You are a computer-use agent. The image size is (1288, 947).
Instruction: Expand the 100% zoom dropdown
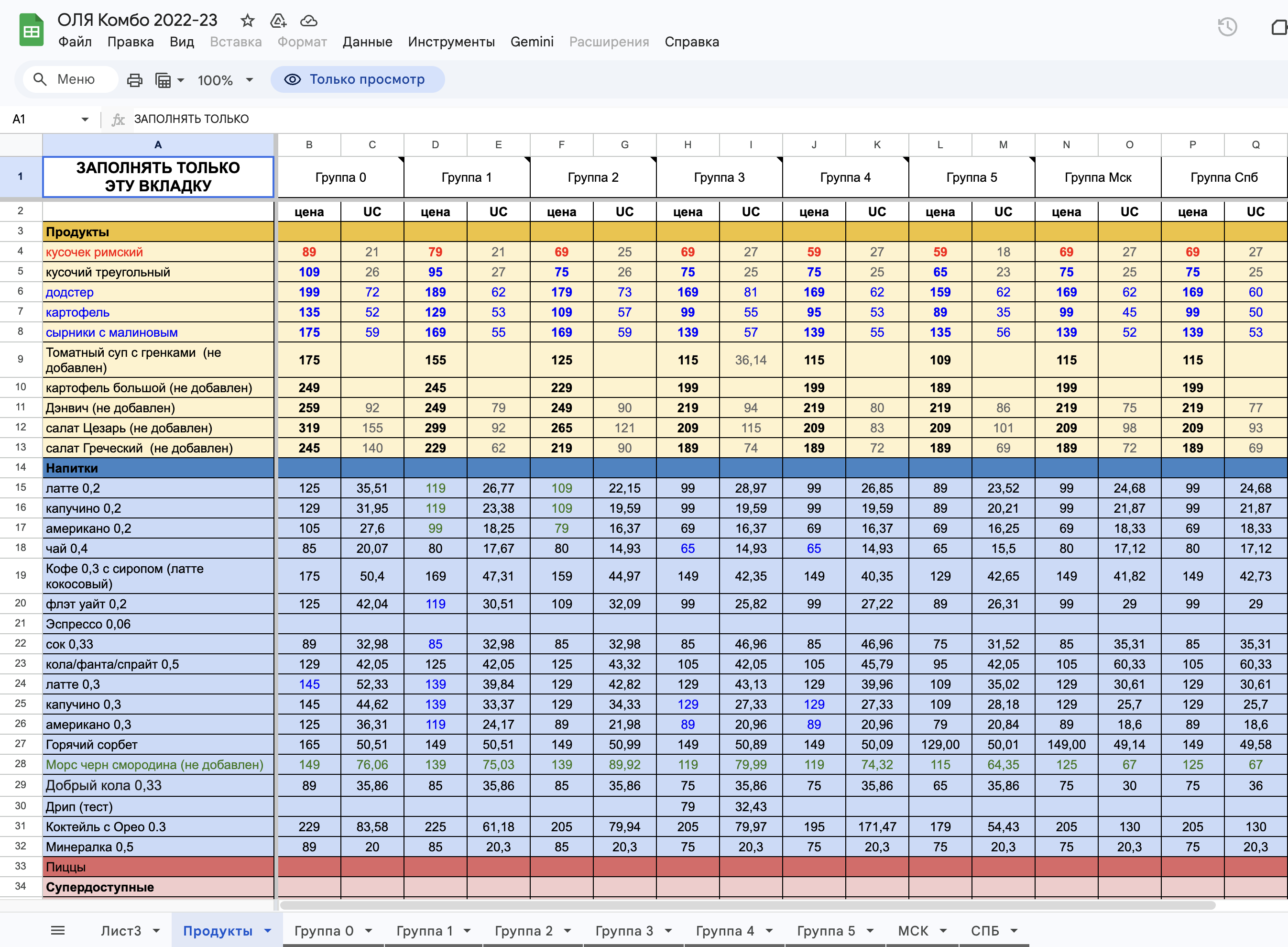[x=249, y=80]
